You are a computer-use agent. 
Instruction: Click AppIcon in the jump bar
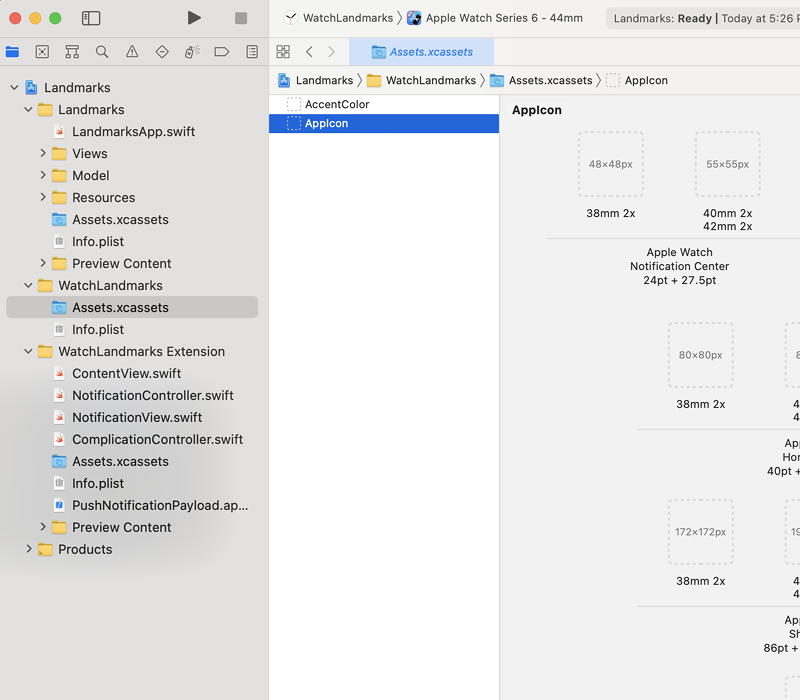pyautogui.click(x=637, y=80)
